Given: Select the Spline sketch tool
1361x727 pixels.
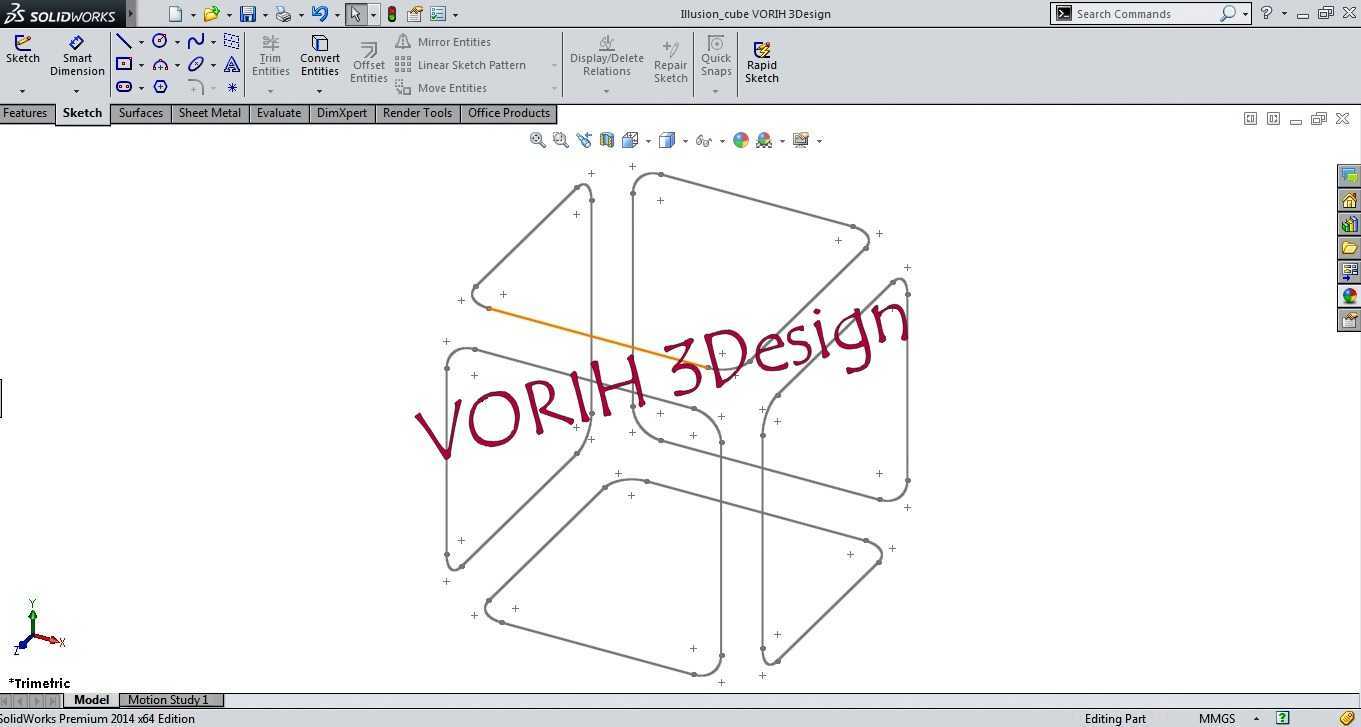Looking at the screenshot, I should [196, 41].
